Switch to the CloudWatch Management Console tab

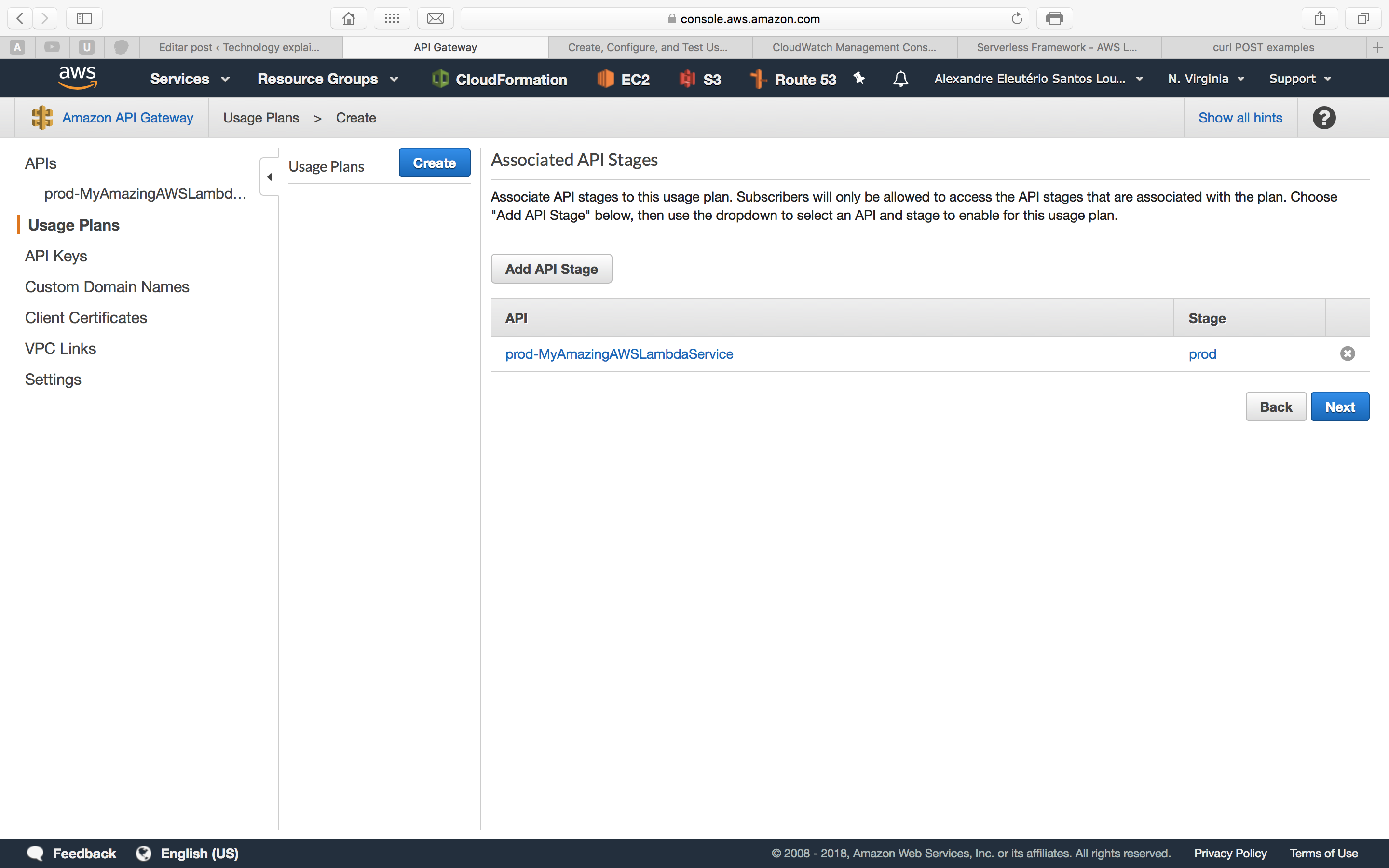pyautogui.click(x=854, y=47)
